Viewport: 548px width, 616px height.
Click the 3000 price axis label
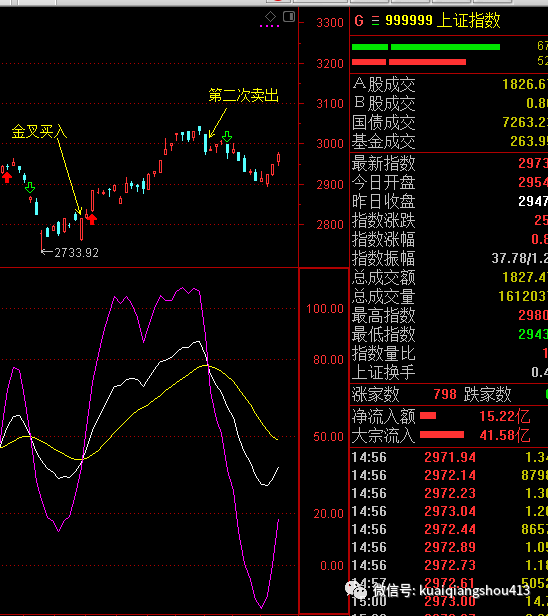pyautogui.click(x=330, y=144)
